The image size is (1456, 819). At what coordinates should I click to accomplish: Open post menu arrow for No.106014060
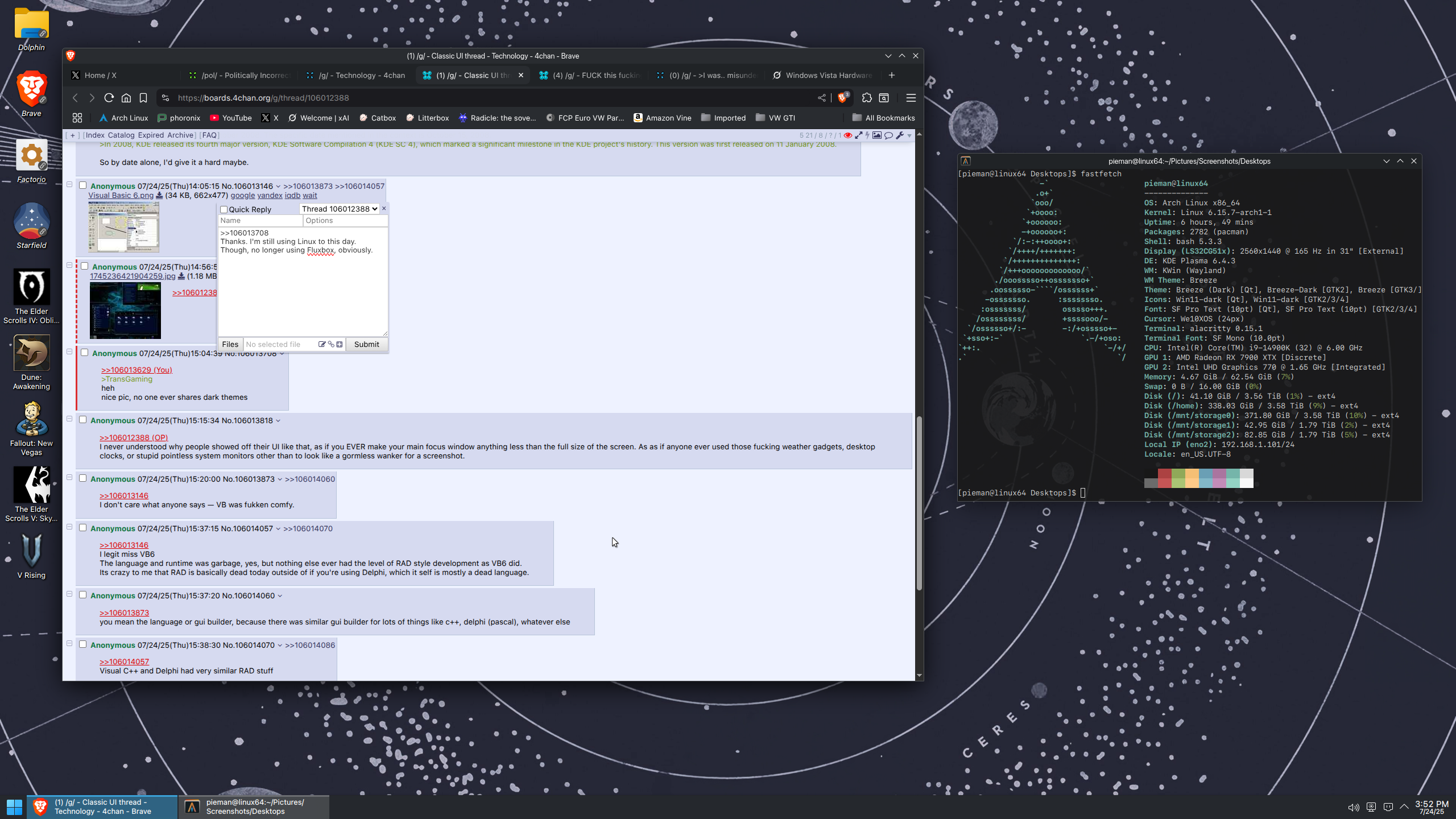click(280, 596)
